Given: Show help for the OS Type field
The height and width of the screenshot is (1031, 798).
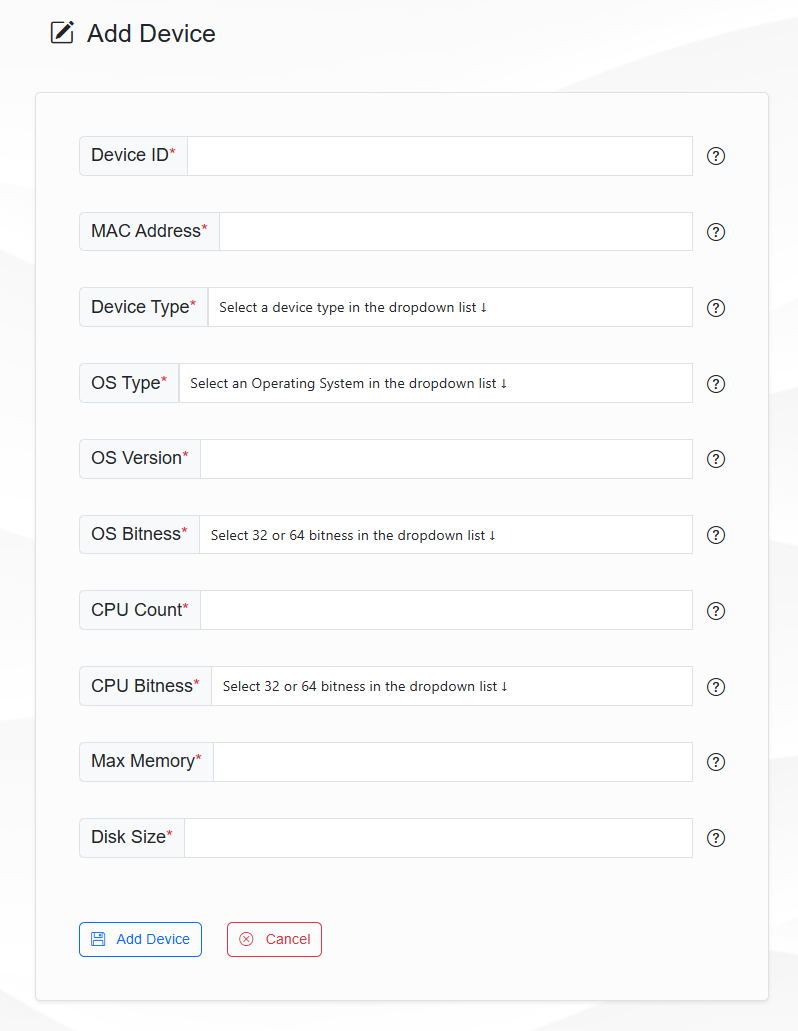Looking at the screenshot, I should (x=716, y=384).
